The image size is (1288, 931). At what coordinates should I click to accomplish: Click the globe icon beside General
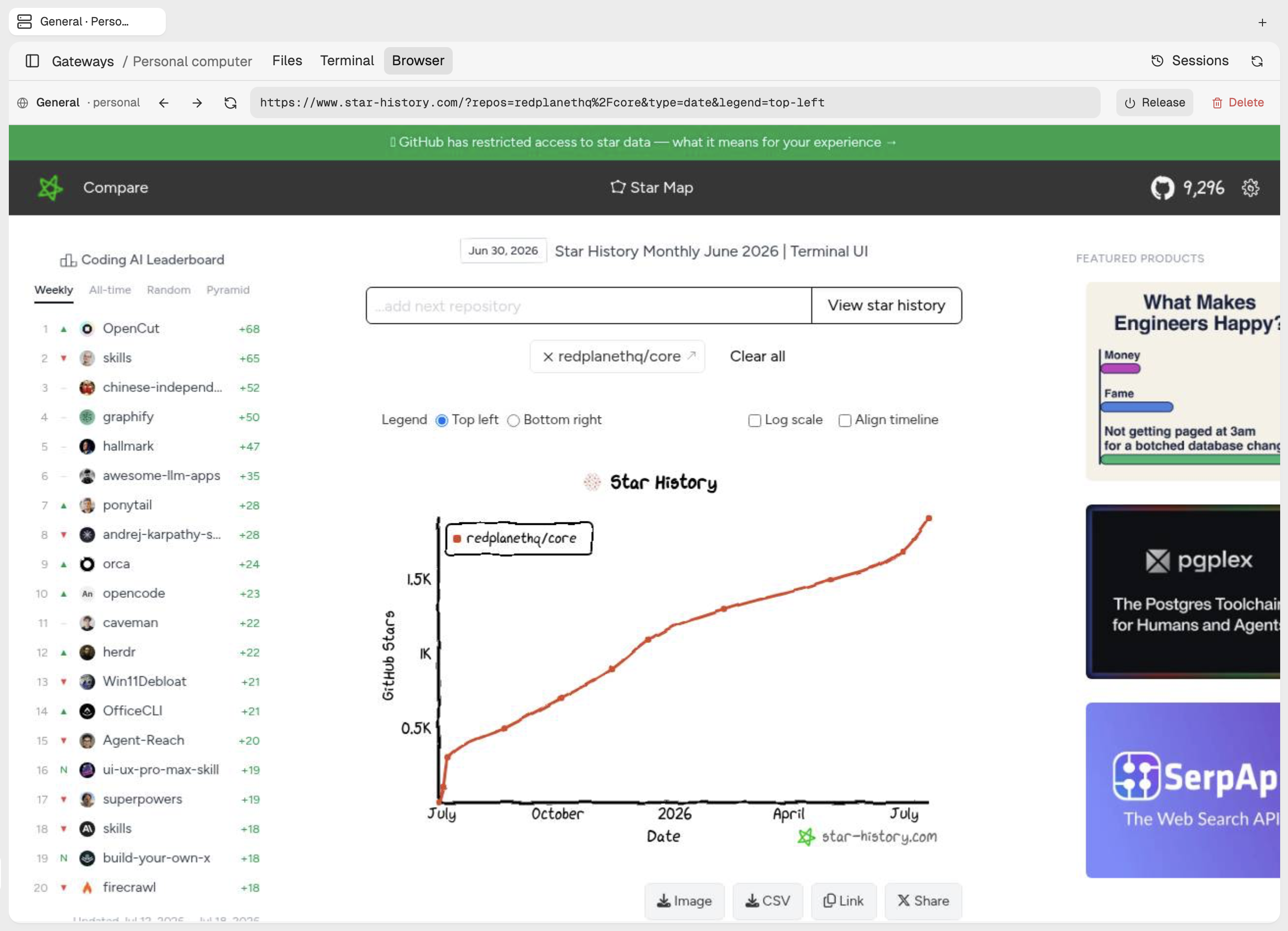pos(23,103)
